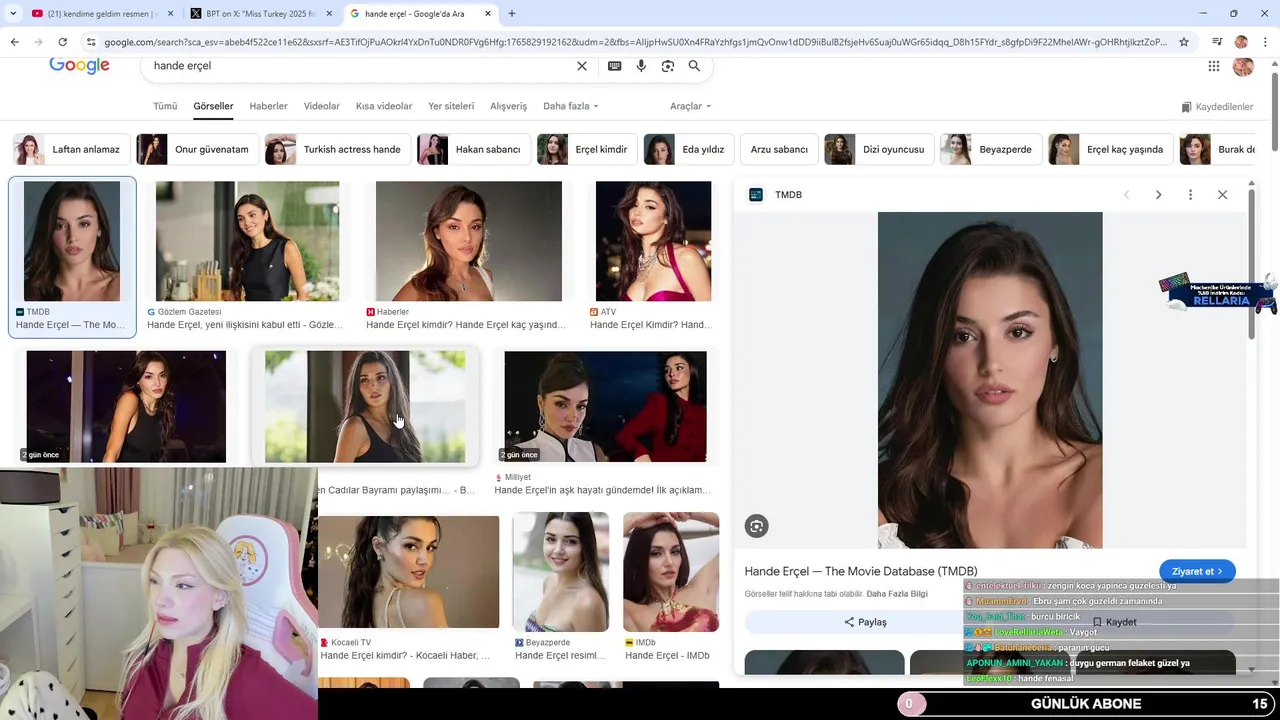
Task: Open the ATV image result thumbnail
Action: pyautogui.click(x=653, y=241)
